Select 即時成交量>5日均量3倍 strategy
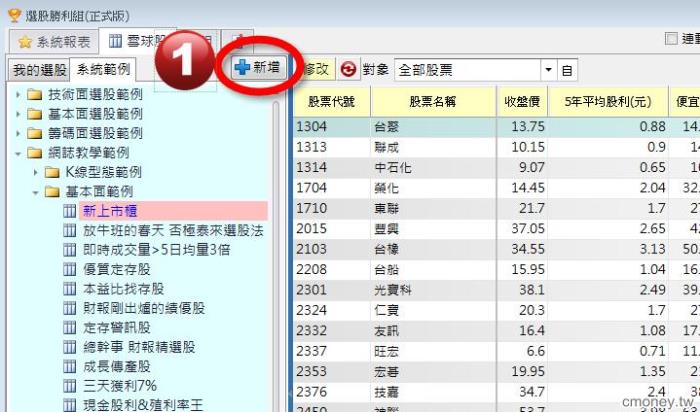This screenshot has height=412, width=700. 156,250
